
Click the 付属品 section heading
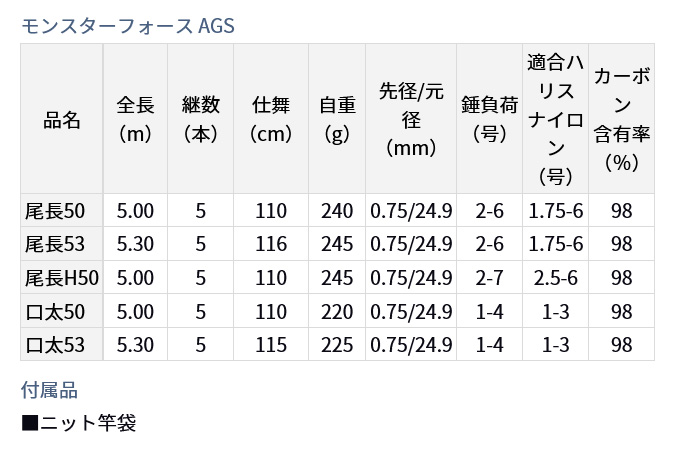(x=49, y=390)
